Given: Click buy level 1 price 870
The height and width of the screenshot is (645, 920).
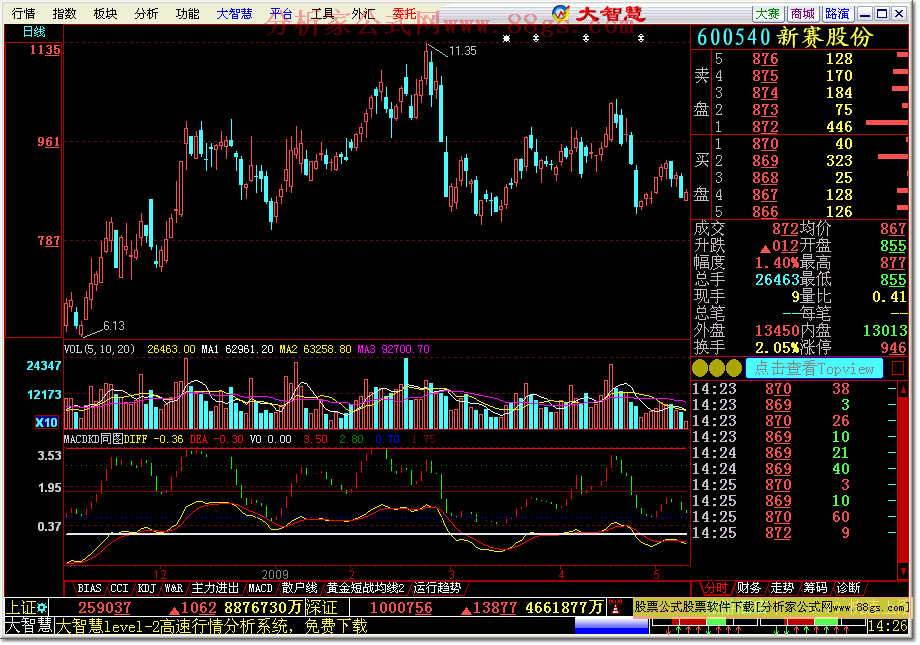Looking at the screenshot, I should click(x=765, y=144).
